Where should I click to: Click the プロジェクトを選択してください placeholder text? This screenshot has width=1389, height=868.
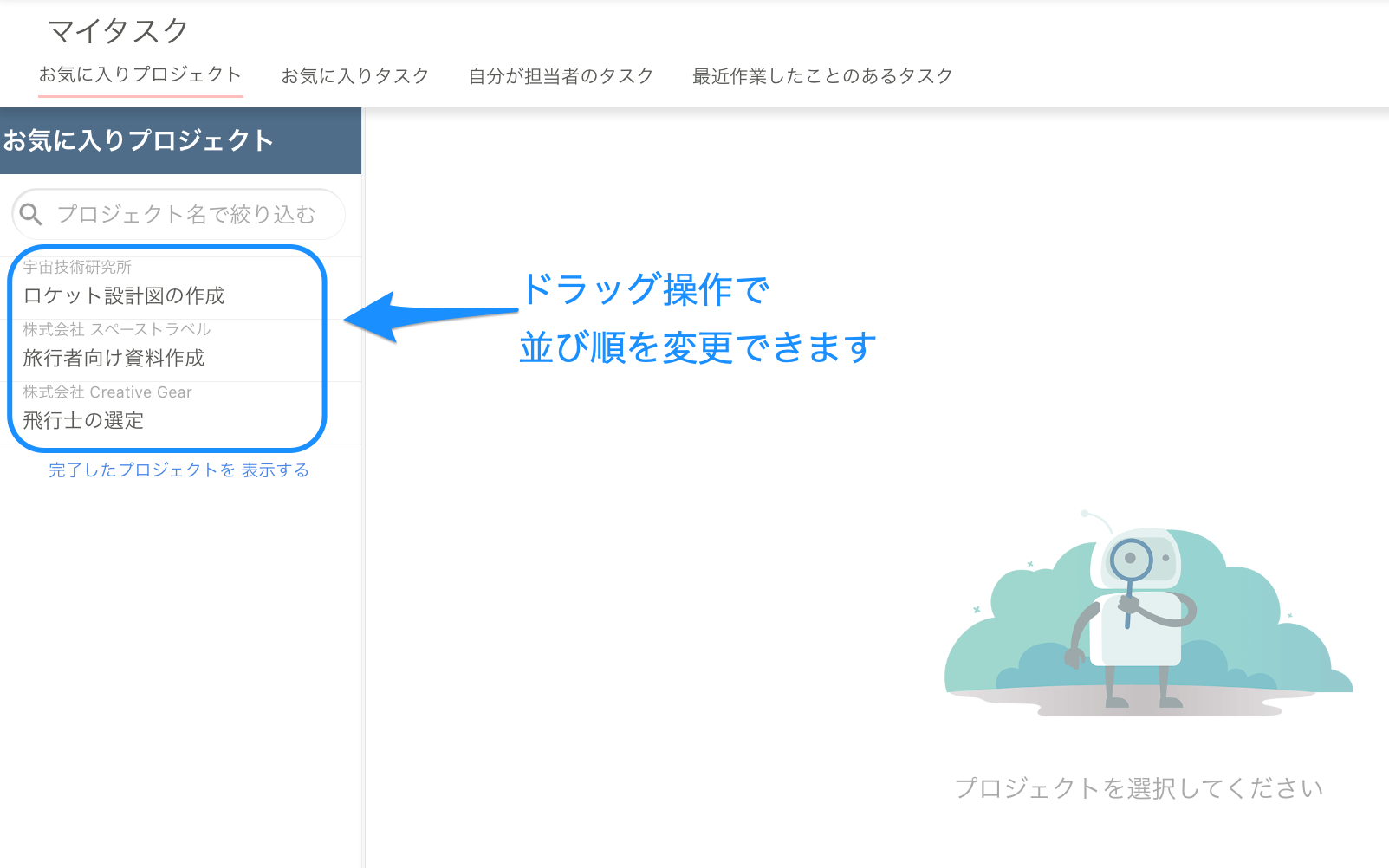click(1139, 787)
